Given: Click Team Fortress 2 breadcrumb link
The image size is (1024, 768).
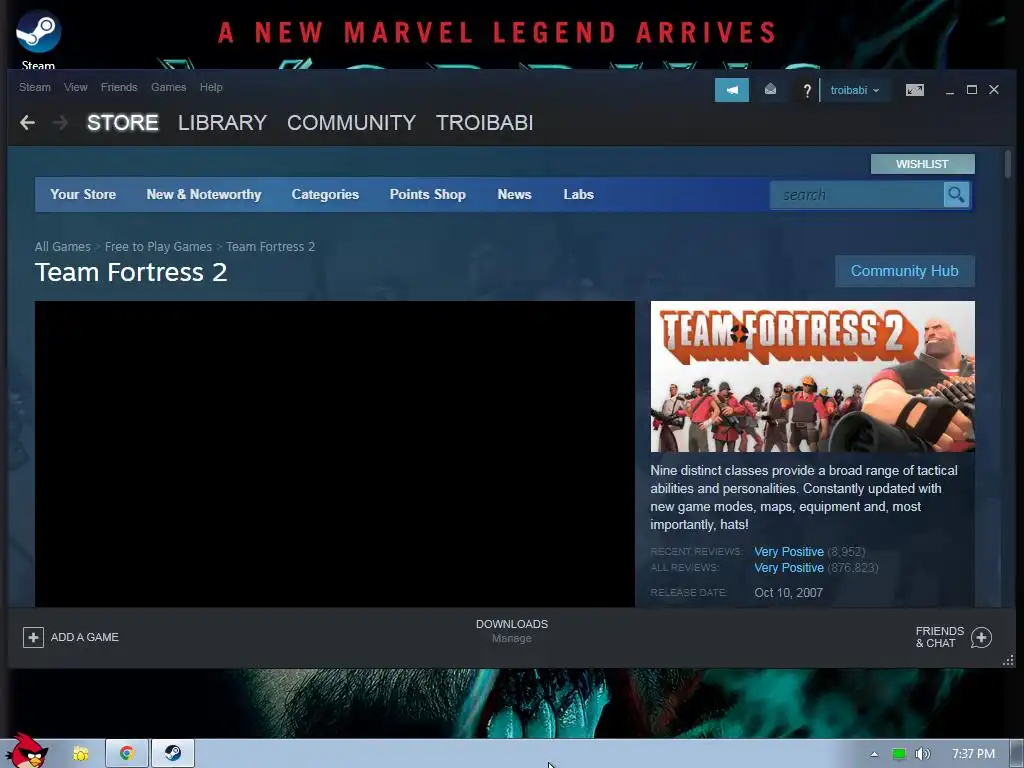Looking at the screenshot, I should pos(270,247).
